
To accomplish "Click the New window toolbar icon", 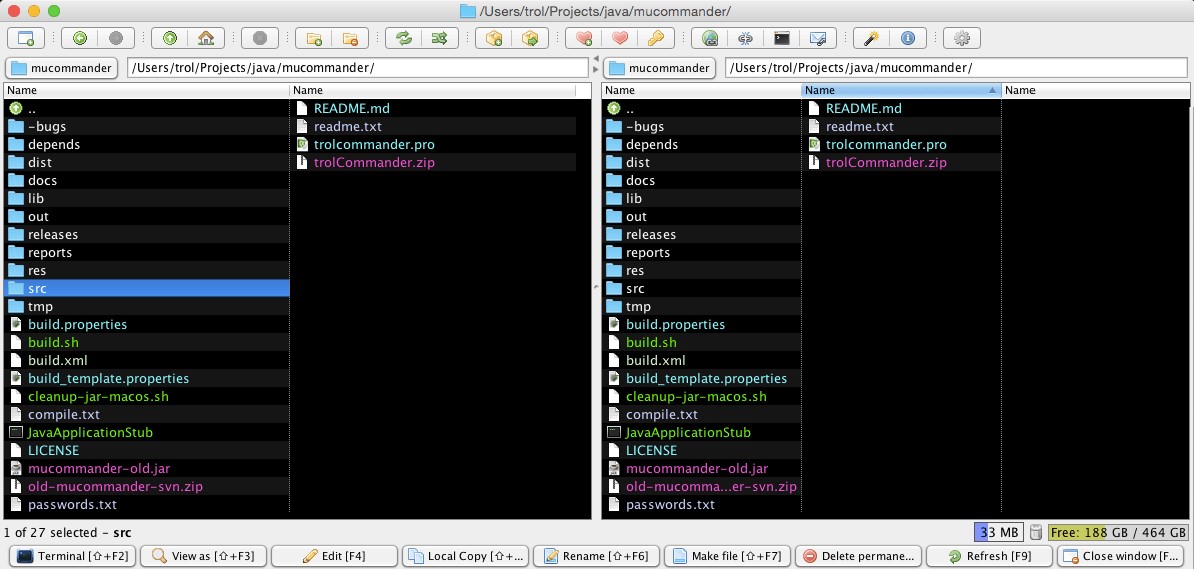I will click(x=26, y=38).
